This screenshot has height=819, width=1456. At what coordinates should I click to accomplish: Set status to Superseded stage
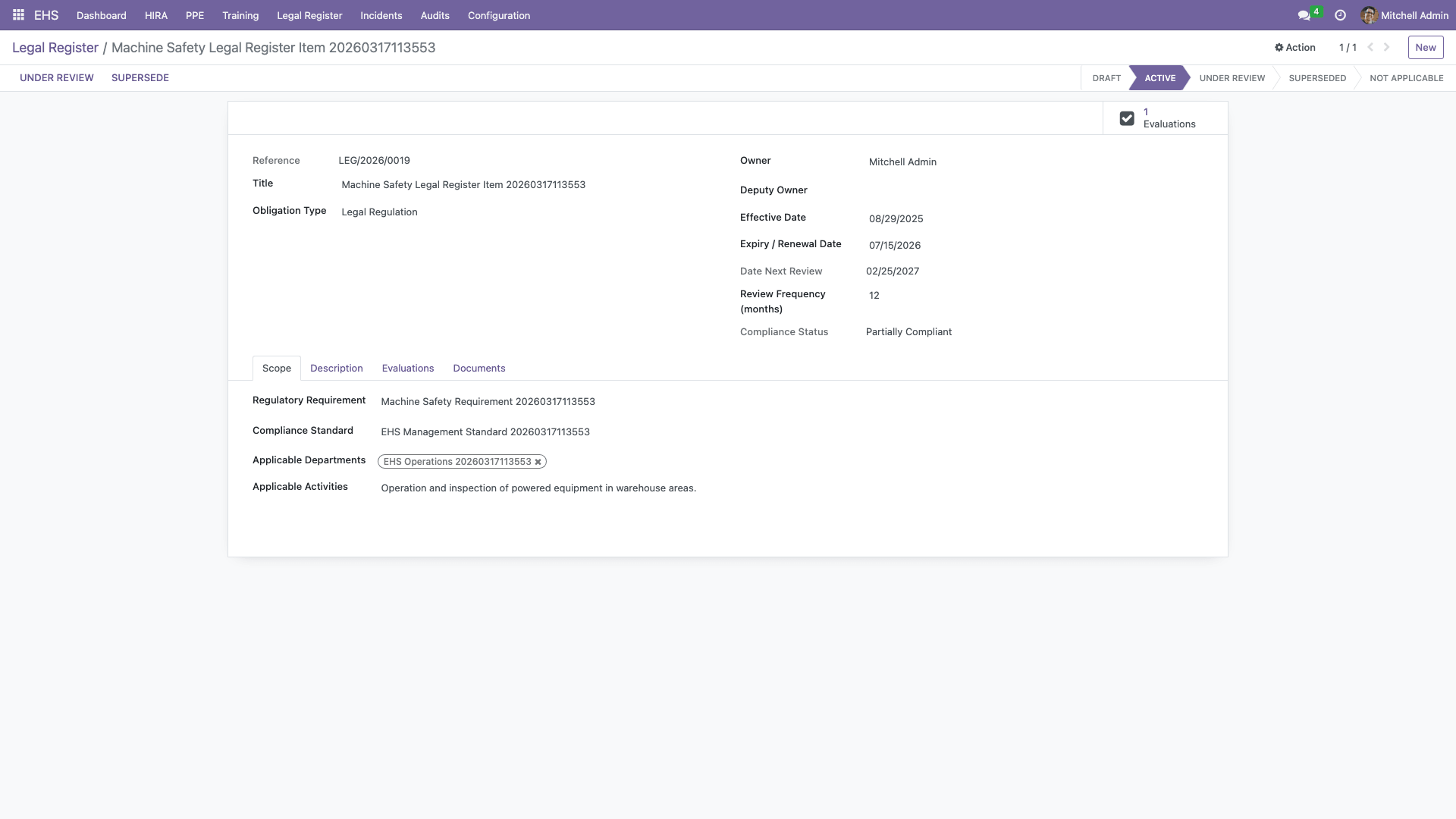tap(1316, 78)
